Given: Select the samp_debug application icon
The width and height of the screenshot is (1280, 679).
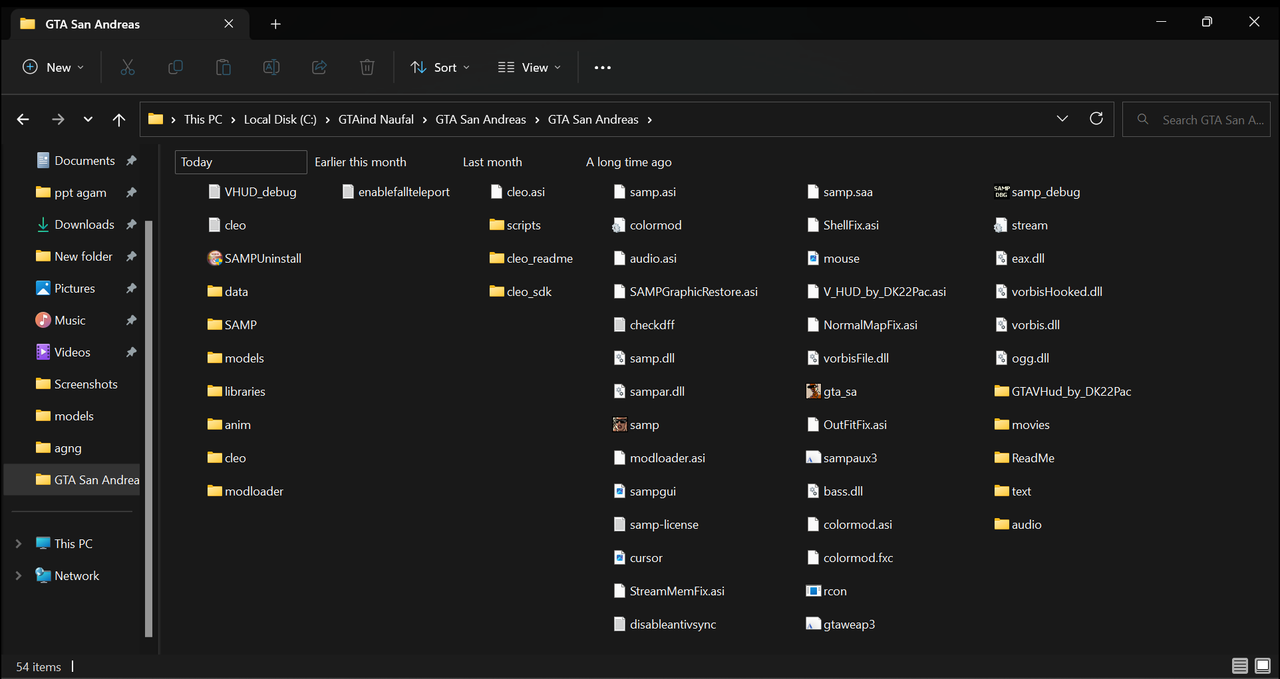Looking at the screenshot, I should pos(1002,191).
